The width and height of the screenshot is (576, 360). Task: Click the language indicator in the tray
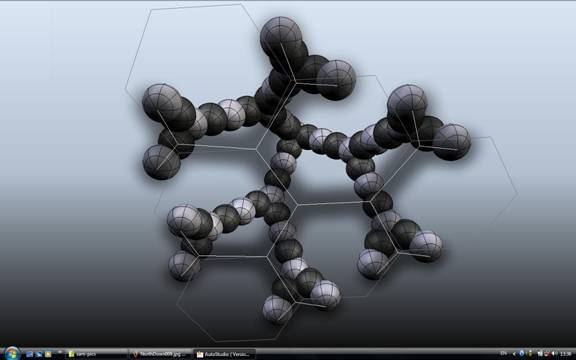tap(503, 354)
